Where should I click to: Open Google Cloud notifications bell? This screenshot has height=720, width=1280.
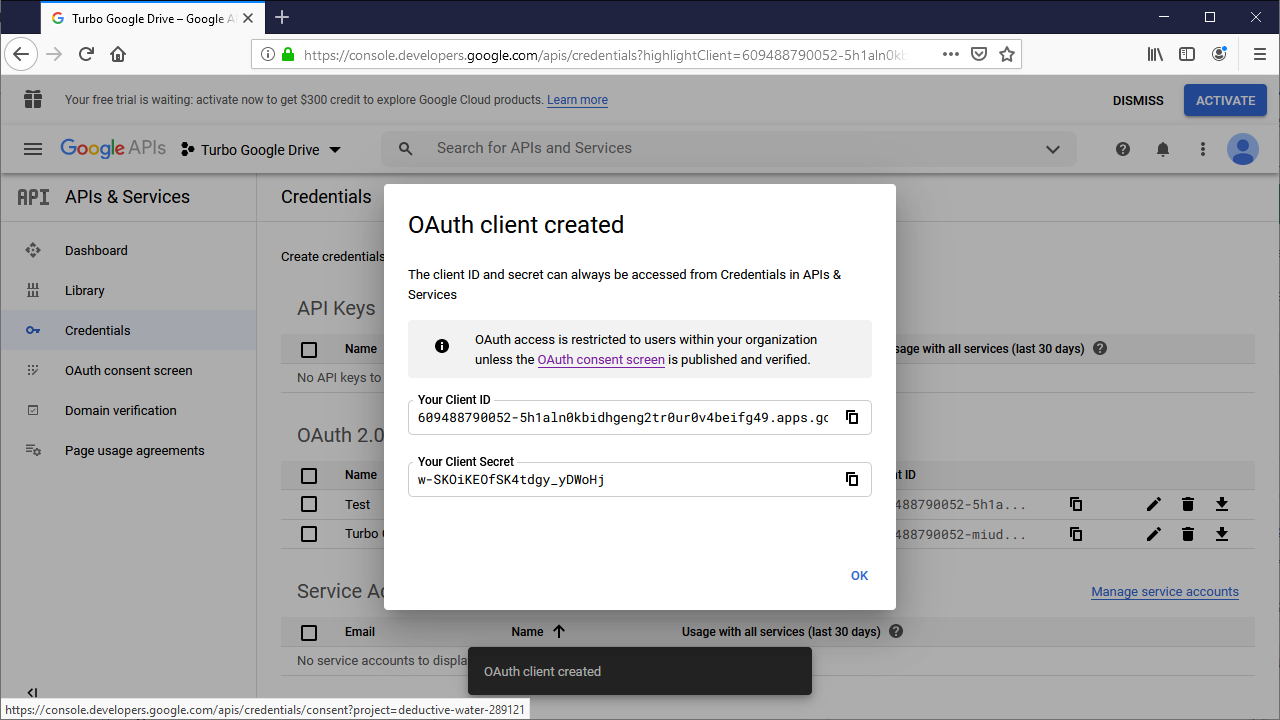click(x=1162, y=148)
